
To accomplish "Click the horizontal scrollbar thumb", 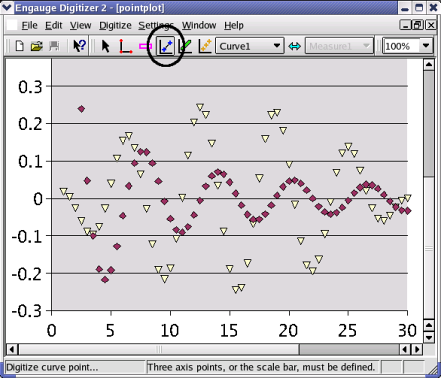I will [349, 349].
